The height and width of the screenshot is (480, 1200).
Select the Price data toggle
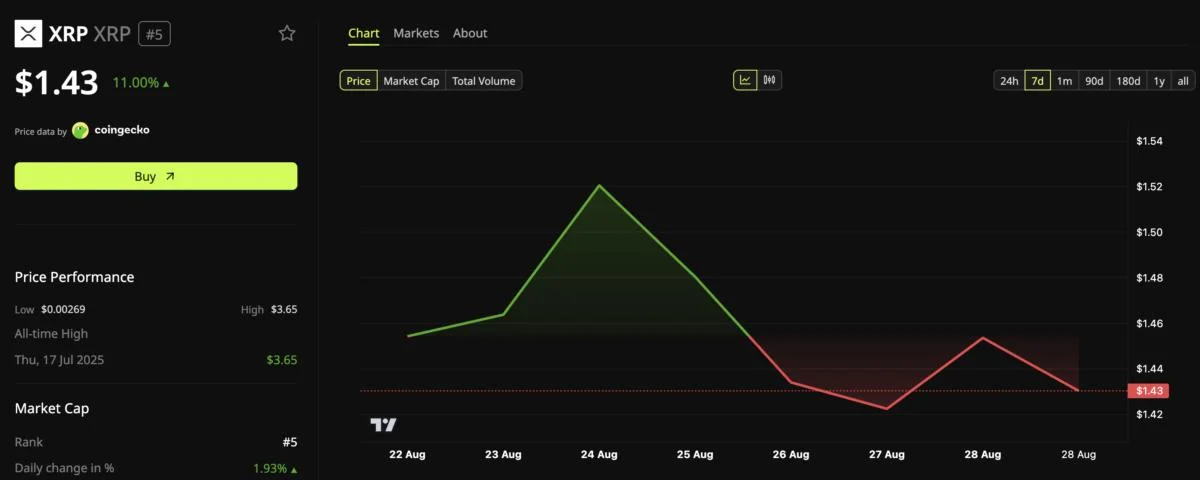(x=359, y=81)
